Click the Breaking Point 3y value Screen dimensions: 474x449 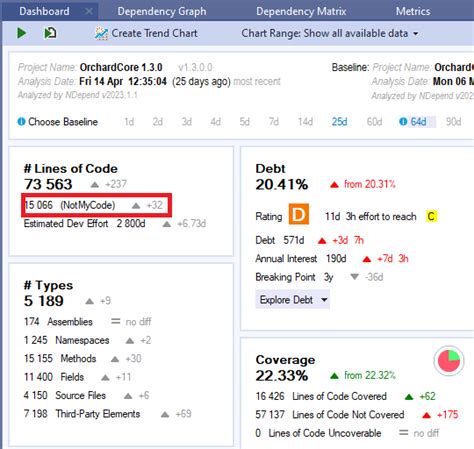(294, 277)
